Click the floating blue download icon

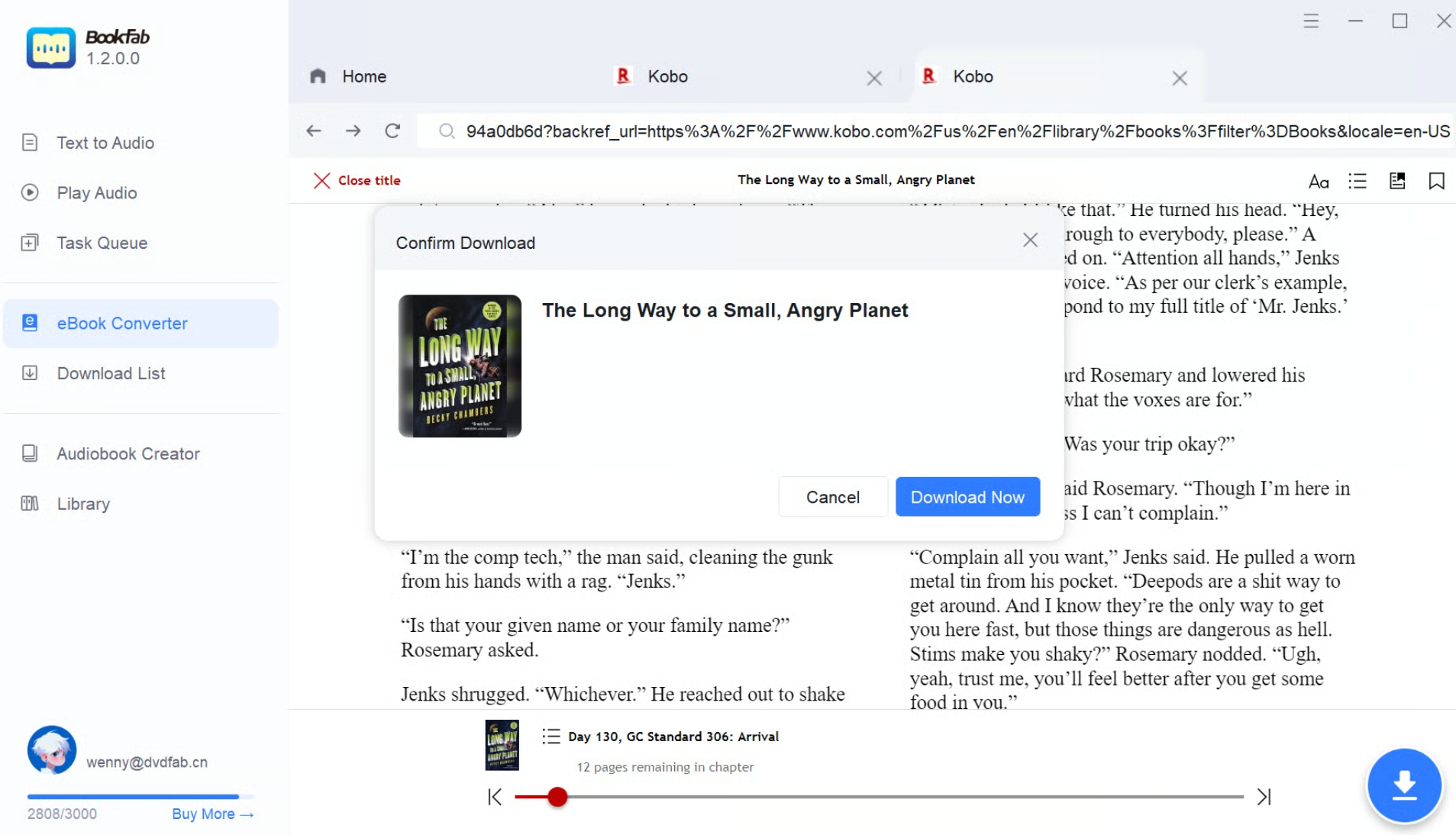1403,785
